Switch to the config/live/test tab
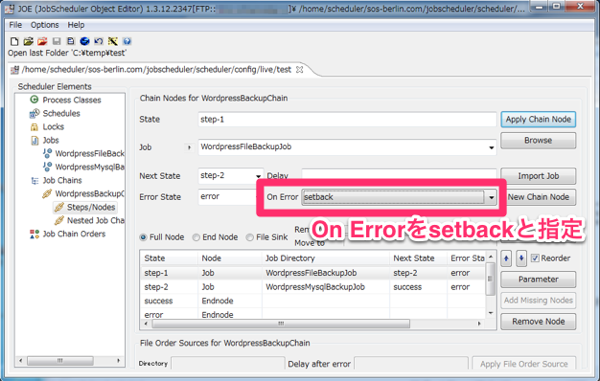This screenshot has width=600, height=381. [156, 70]
